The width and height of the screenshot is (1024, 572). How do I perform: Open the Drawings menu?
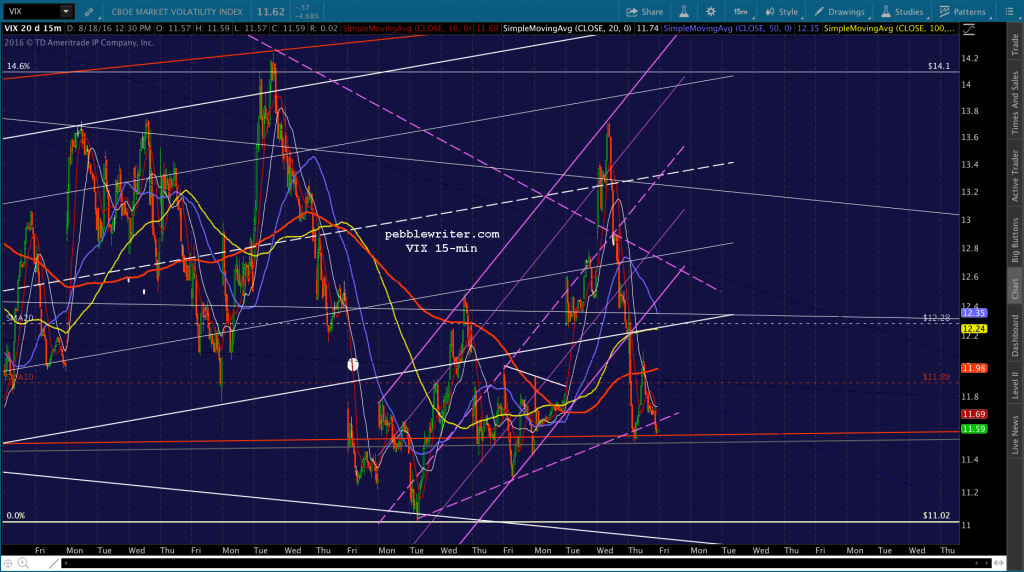click(840, 12)
